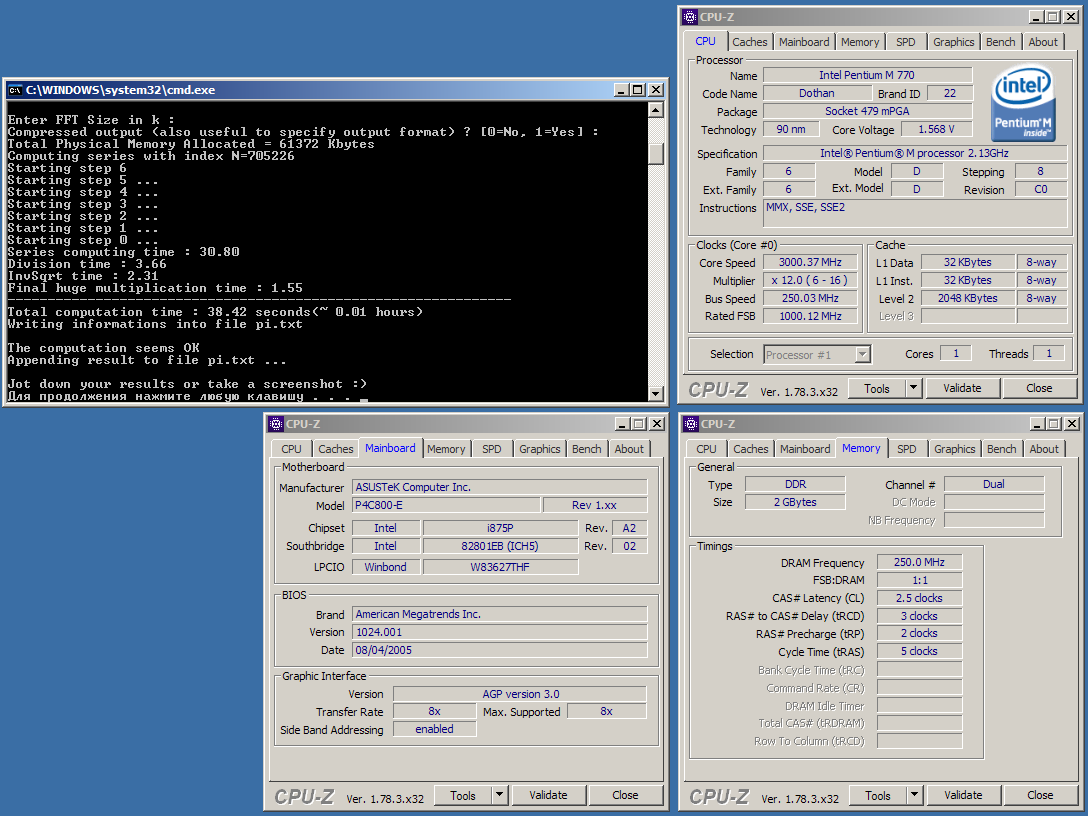Click the Core Speed value 3000.37 MHz
Screen dimensions: 1088x816
point(810,262)
